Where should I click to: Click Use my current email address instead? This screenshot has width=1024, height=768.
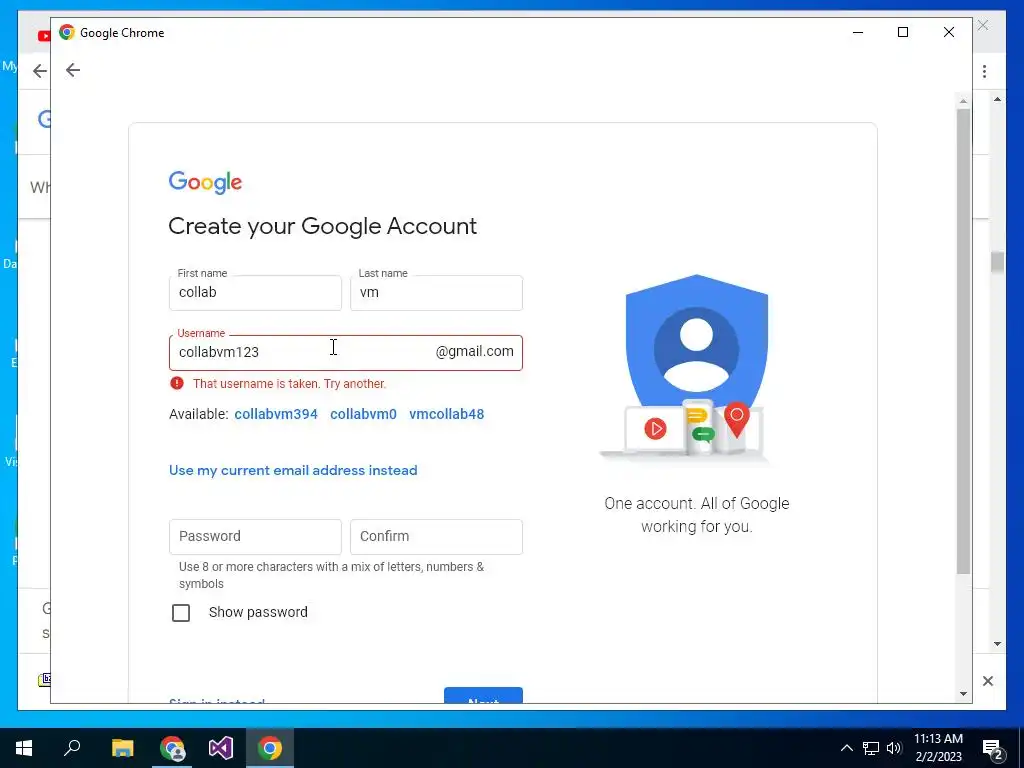click(x=293, y=470)
